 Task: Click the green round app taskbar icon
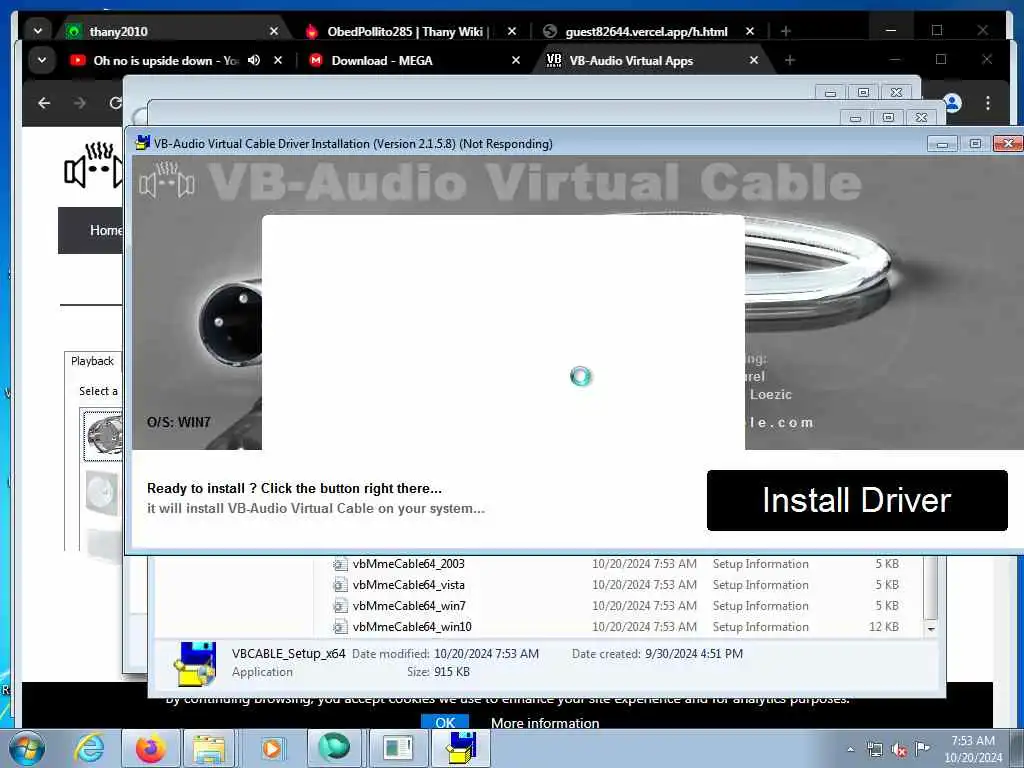[x=334, y=748]
